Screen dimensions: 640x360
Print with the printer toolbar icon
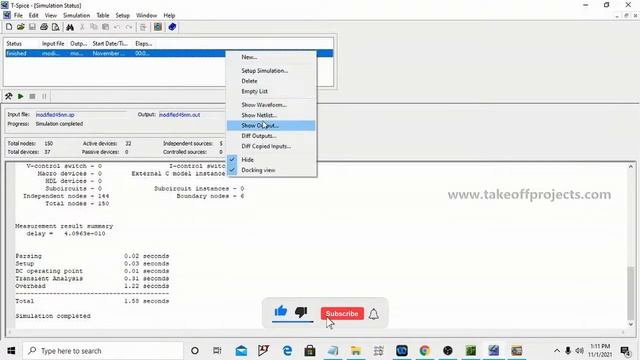coord(44,27)
